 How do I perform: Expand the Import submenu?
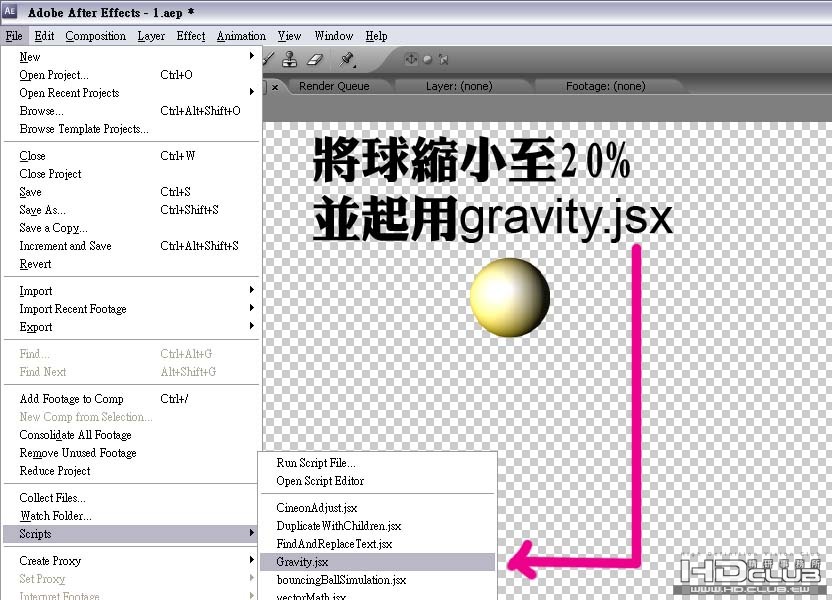click(x=131, y=291)
